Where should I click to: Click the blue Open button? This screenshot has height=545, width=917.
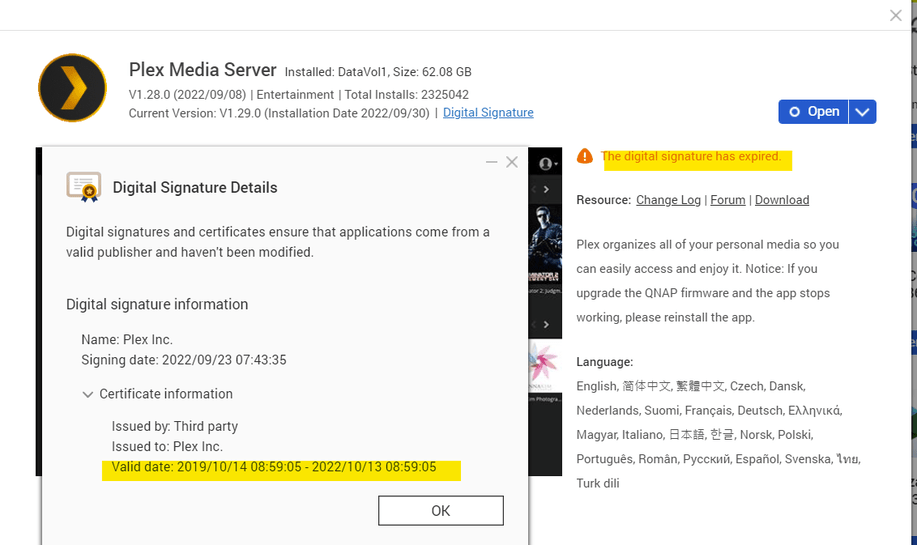pos(813,112)
